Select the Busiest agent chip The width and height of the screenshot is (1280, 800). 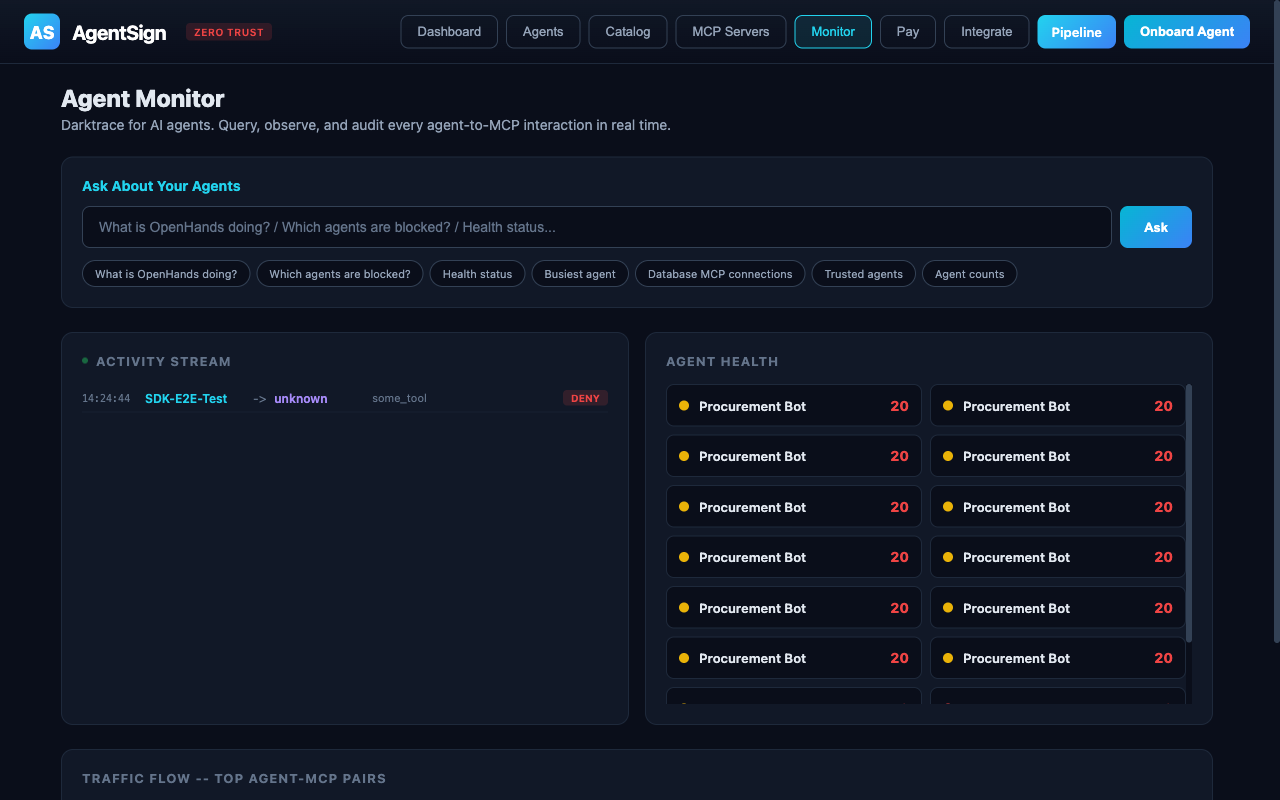pos(580,274)
